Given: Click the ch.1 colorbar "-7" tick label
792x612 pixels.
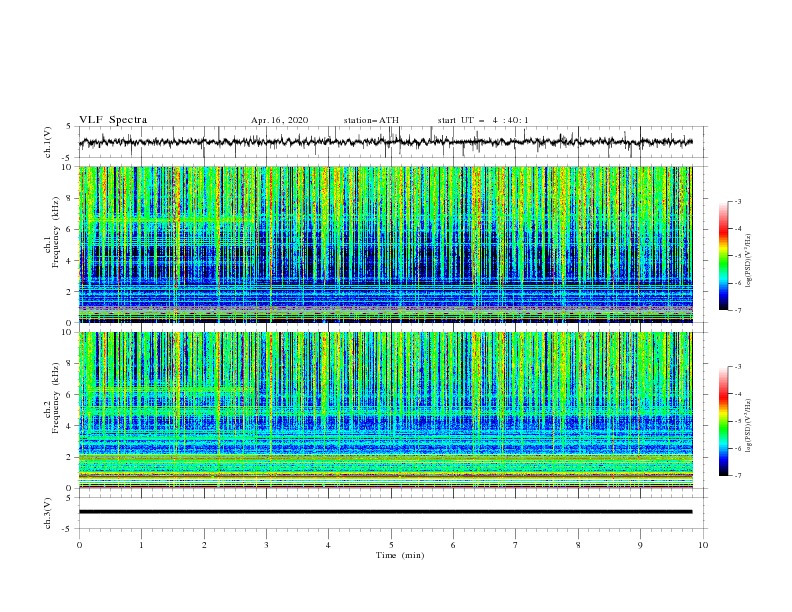Looking at the screenshot, I should [738, 310].
